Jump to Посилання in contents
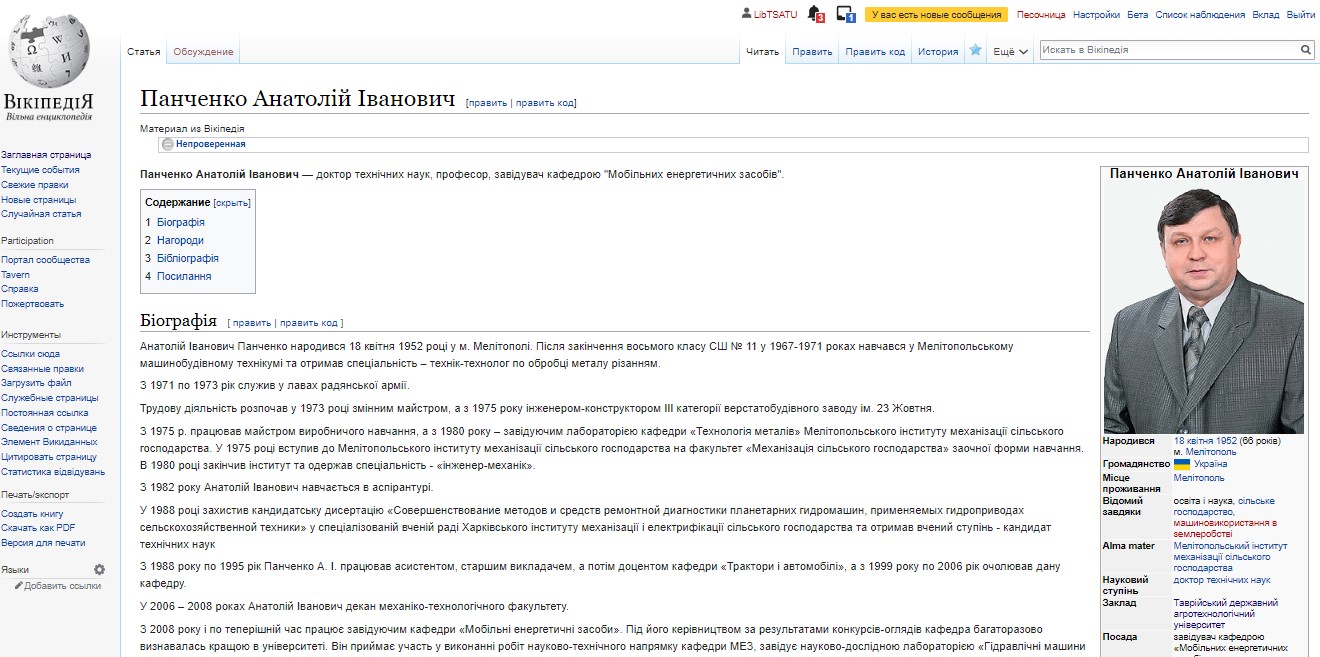The height and width of the screenshot is (657, 1320). point(184,276)
